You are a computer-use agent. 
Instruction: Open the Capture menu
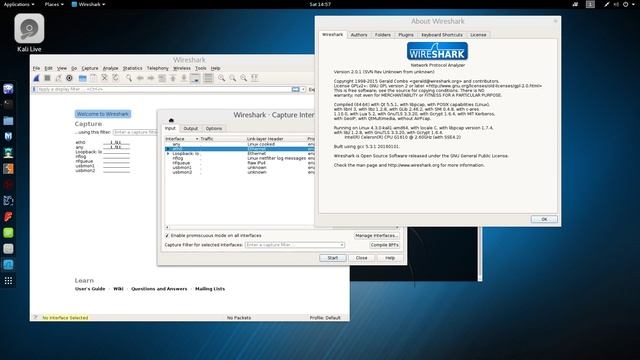coord(90,68)
